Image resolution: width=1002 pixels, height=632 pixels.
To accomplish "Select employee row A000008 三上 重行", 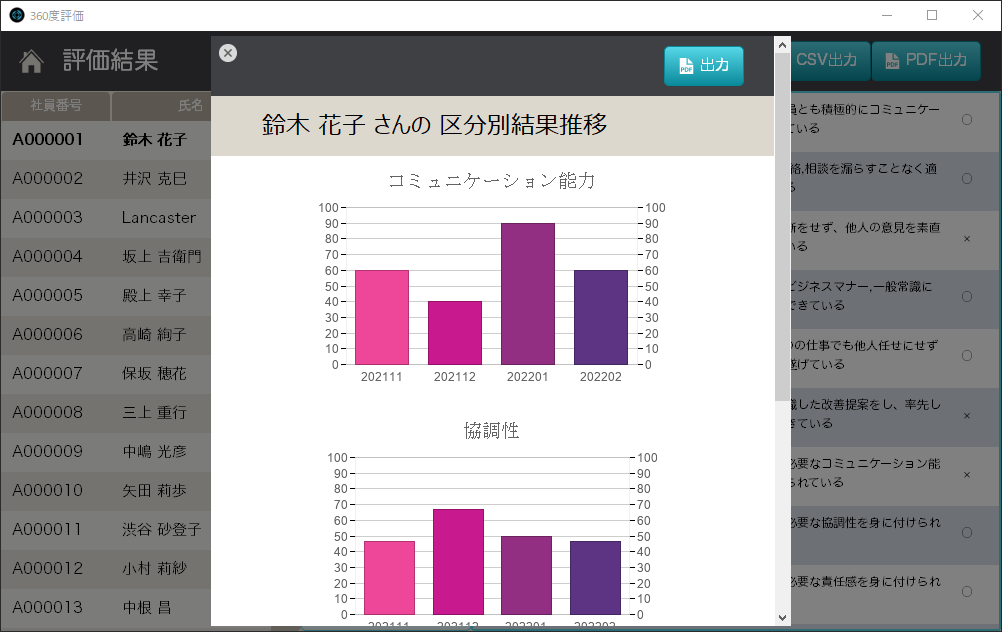I will (x=105, y=412).
